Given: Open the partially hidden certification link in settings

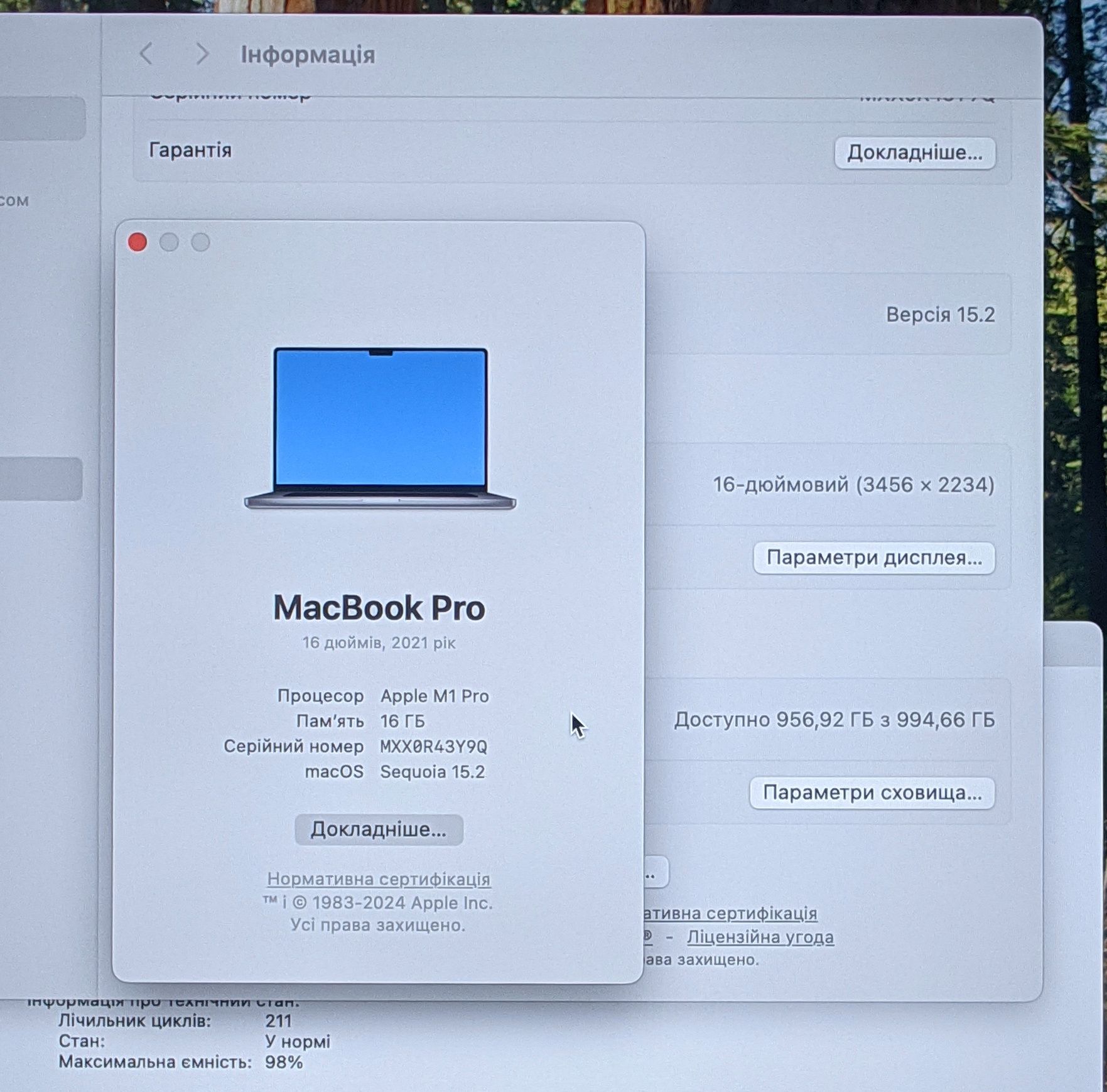Looking at the screenshot, I should coord(730,913).
